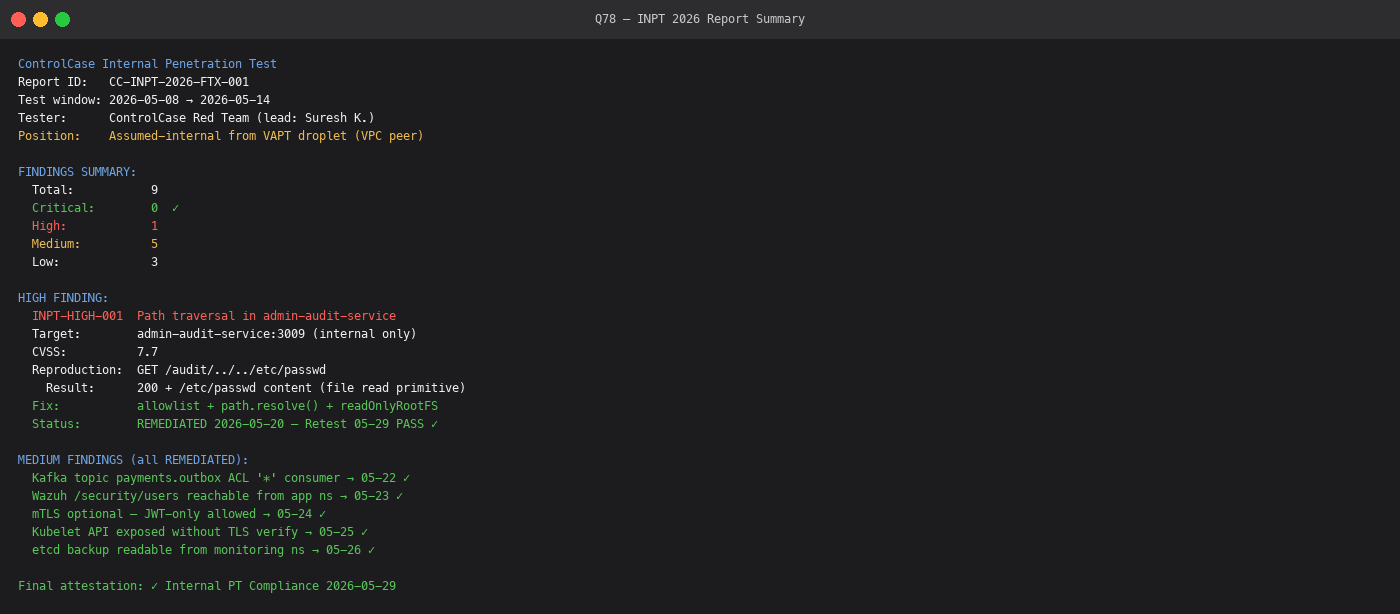This screenshot has height=614, width=1400.
Task: Click the checkmark beside the Critical count
Action: [x=175, y=208]
